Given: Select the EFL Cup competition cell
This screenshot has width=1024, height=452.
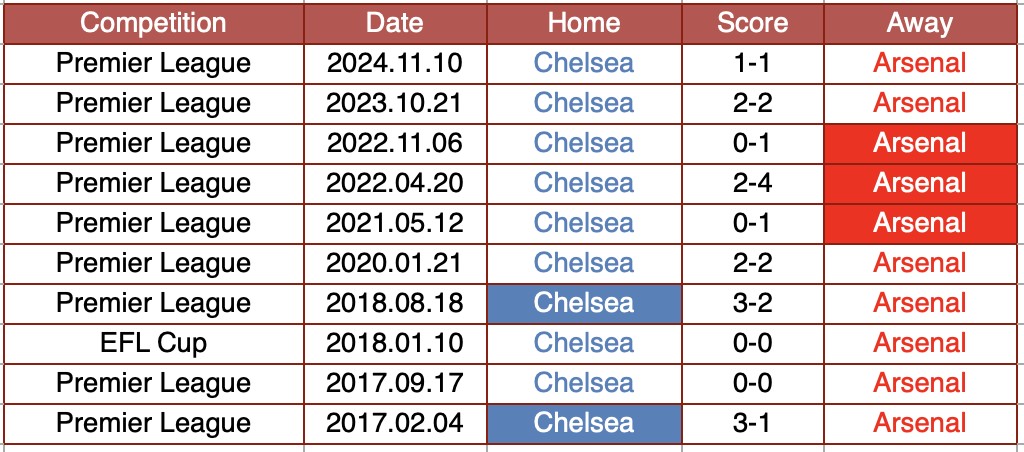Looking at the screenshot, I should (x=153, y=343).
